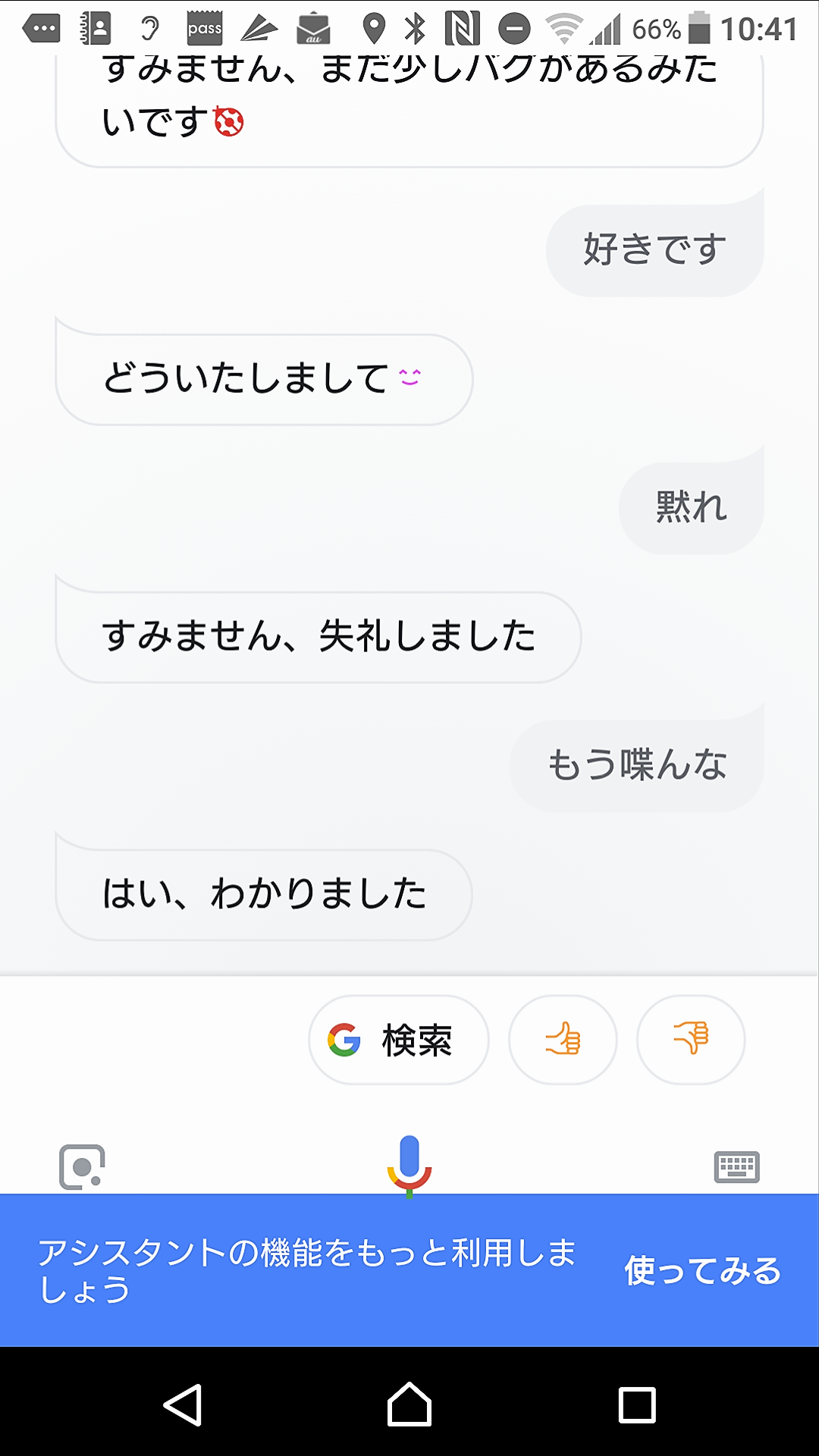
Task: Tap the Bluetooth icon in status bar
Action: [415, 29]
